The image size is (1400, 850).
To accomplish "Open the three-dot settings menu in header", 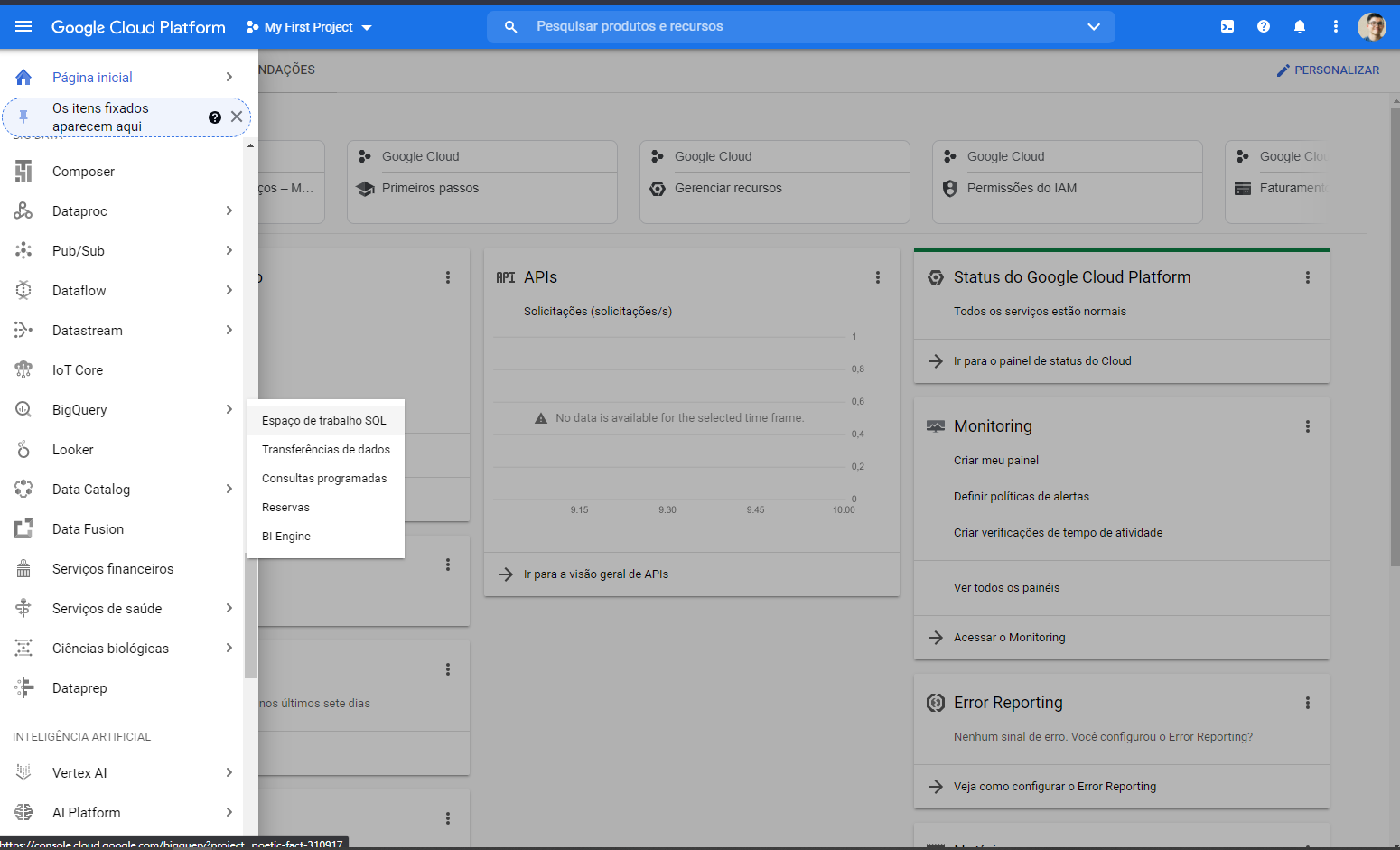I will pos(1336,27).
